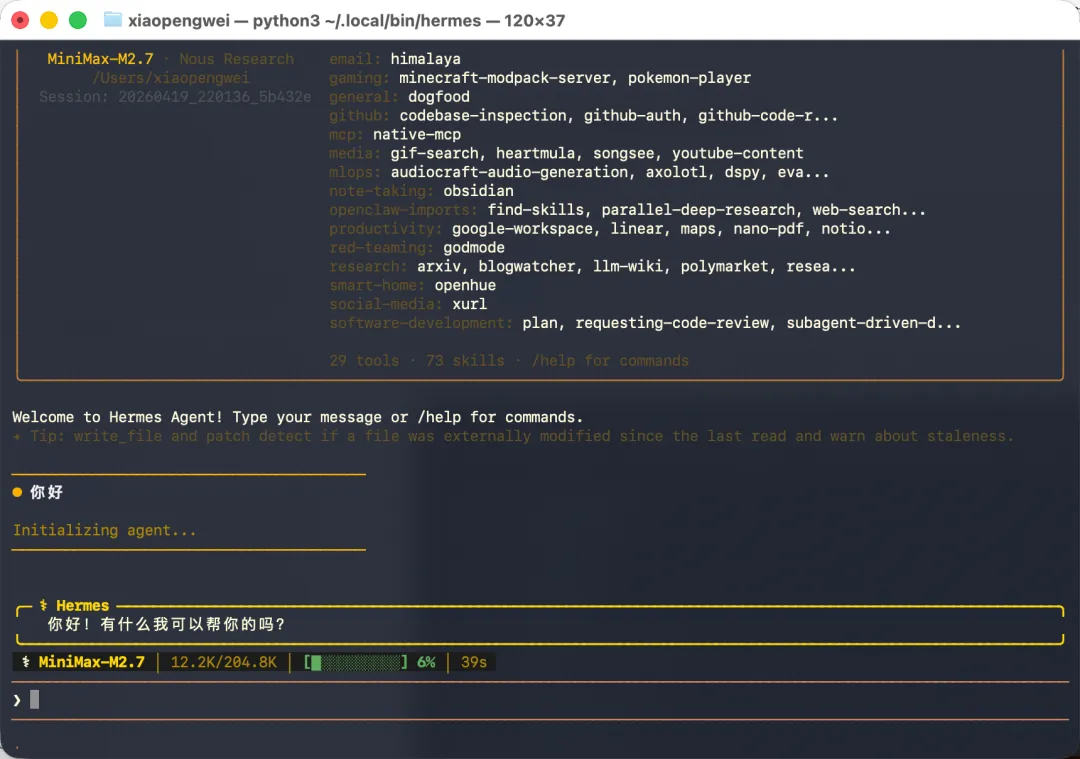The width and height of the screenshot is (1080, 759).
Task: Click 'requesting-code-review' skill
Action: 672,322
